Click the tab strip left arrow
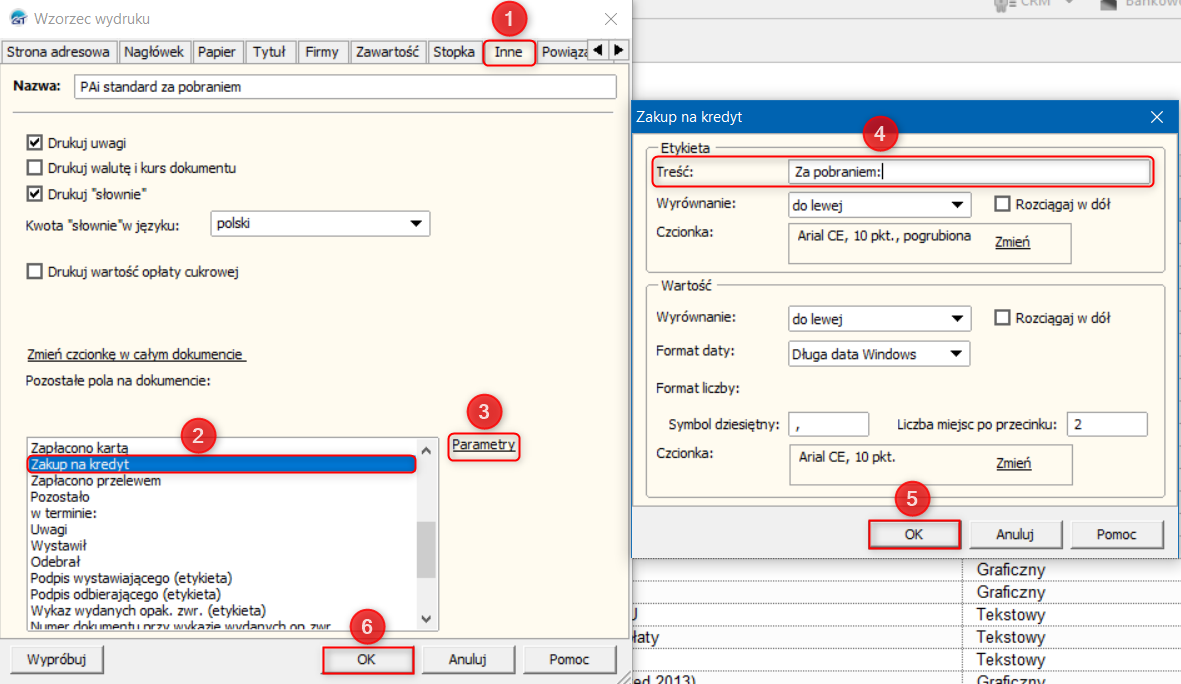 click(598, 50)
